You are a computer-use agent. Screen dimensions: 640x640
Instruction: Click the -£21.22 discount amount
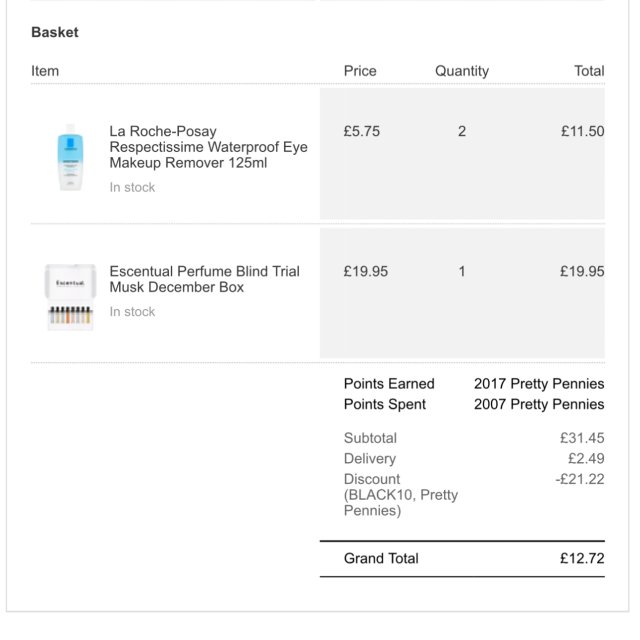point(580,479)
